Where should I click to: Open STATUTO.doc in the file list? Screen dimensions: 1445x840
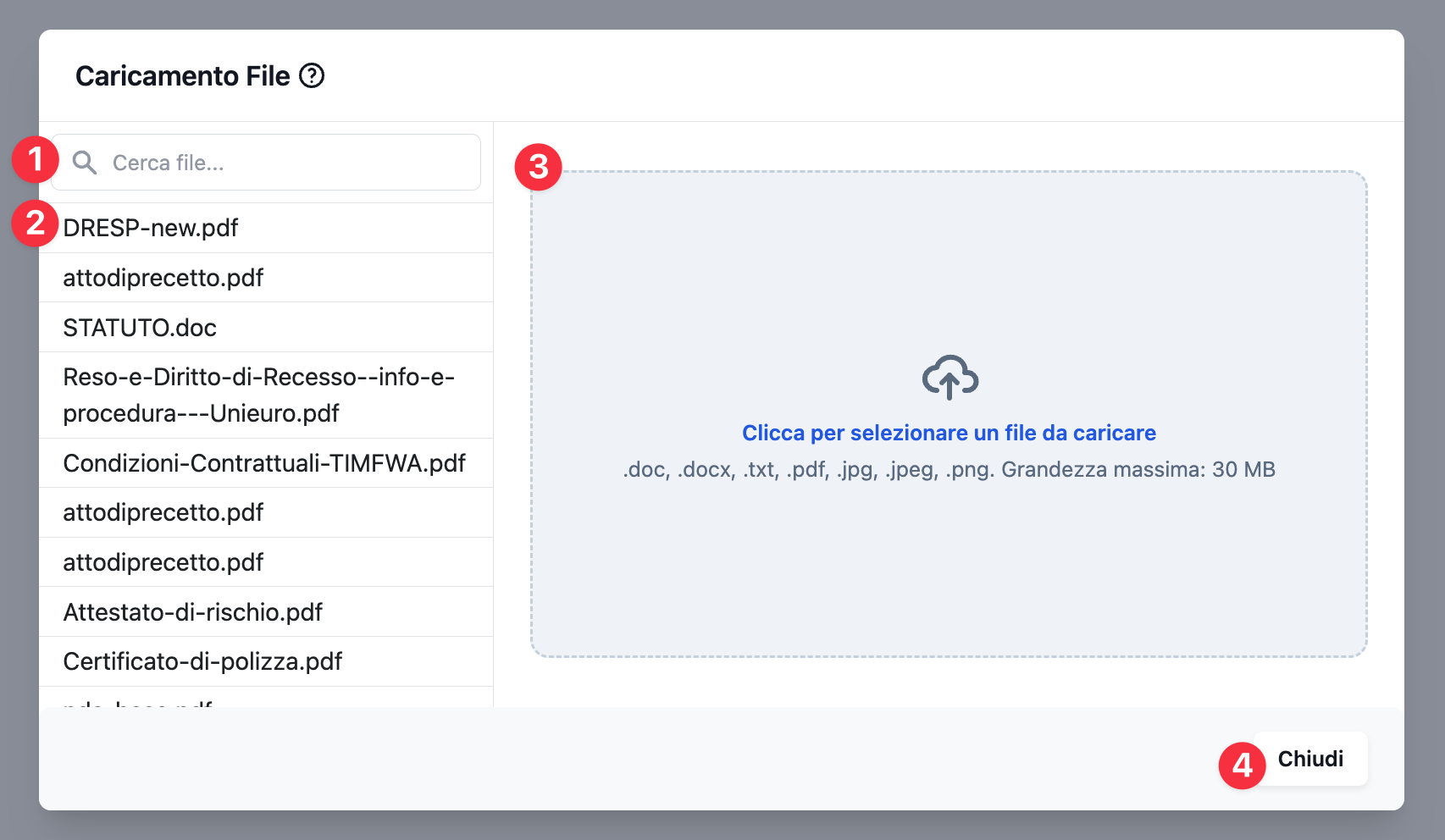point(140,328)
